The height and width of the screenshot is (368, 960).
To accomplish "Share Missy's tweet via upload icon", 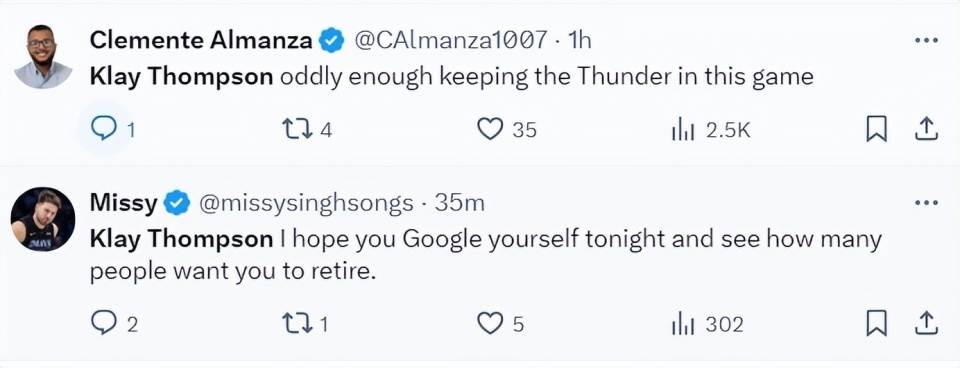I will tap(926, 323).
